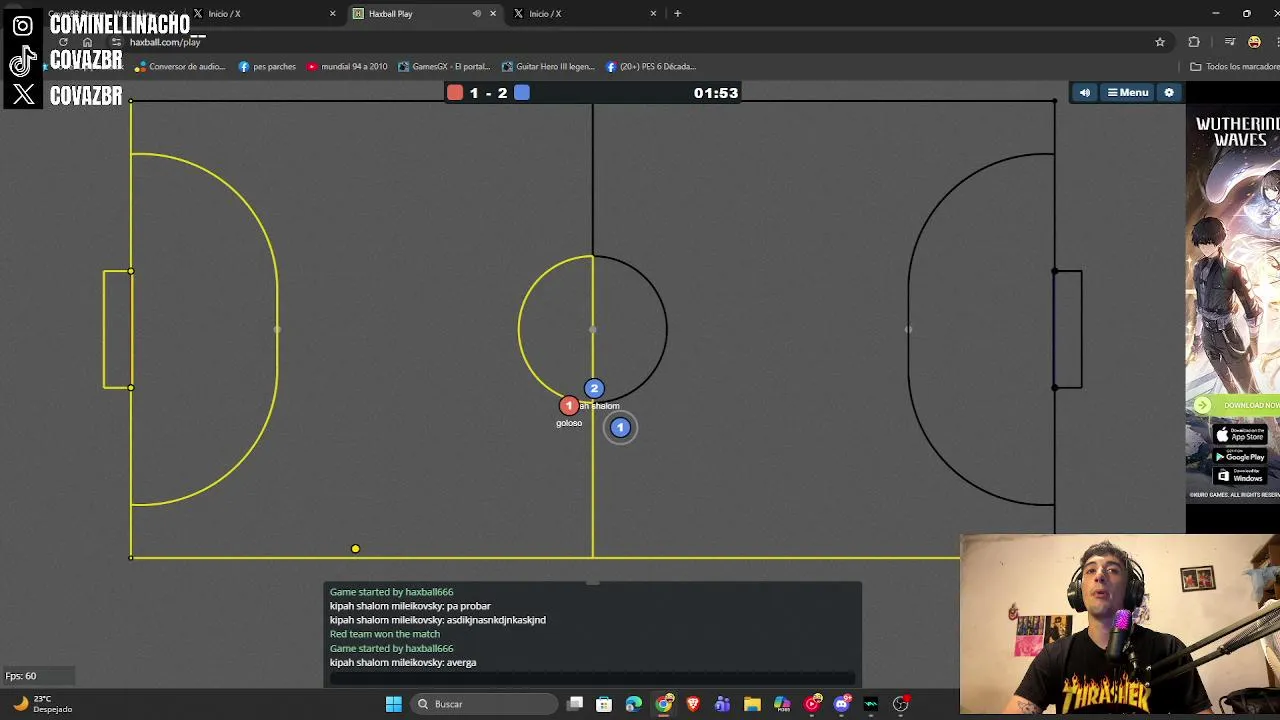
Task: Open (20+) PES 6 Década bookmark
Action: (x=651, y=67)
